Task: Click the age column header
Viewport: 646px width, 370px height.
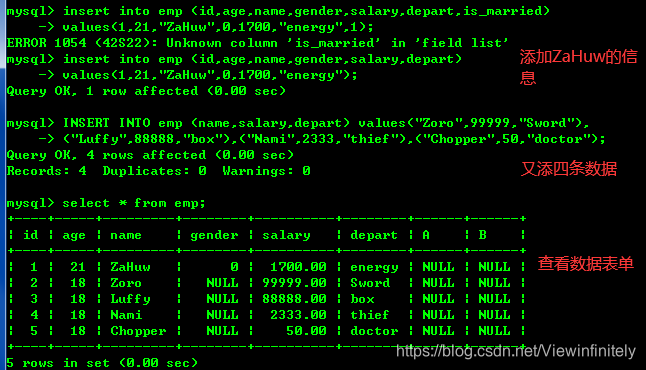Action: (x=74, y=236)
